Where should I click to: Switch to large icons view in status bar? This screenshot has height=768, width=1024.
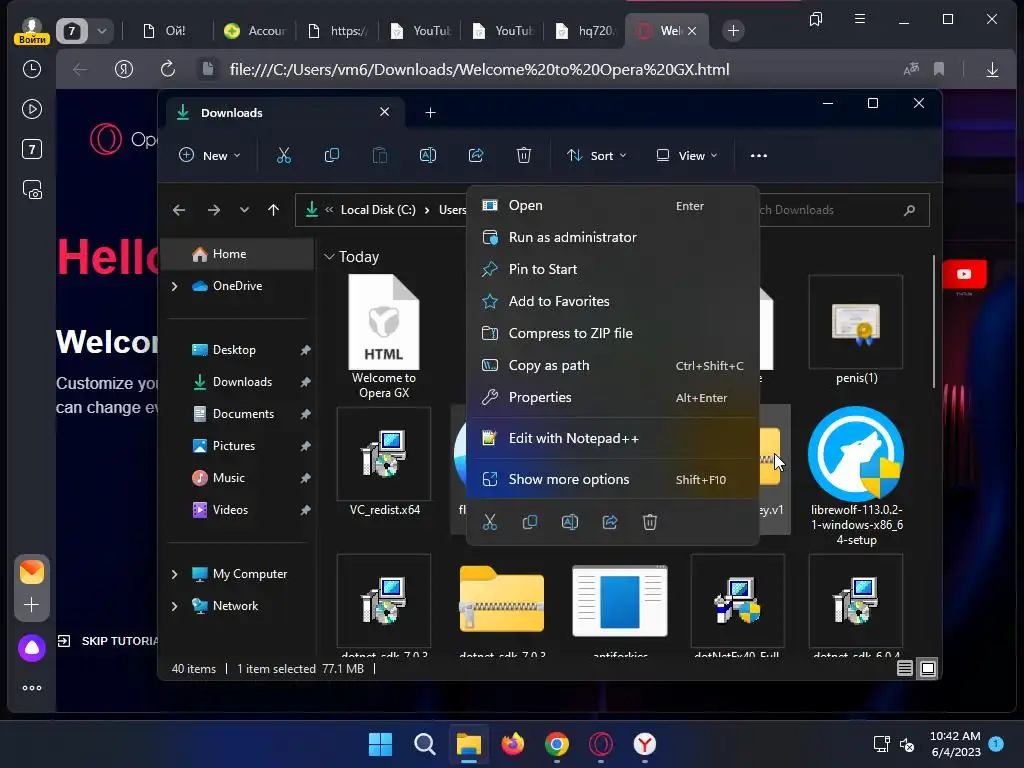coord(927,668)
